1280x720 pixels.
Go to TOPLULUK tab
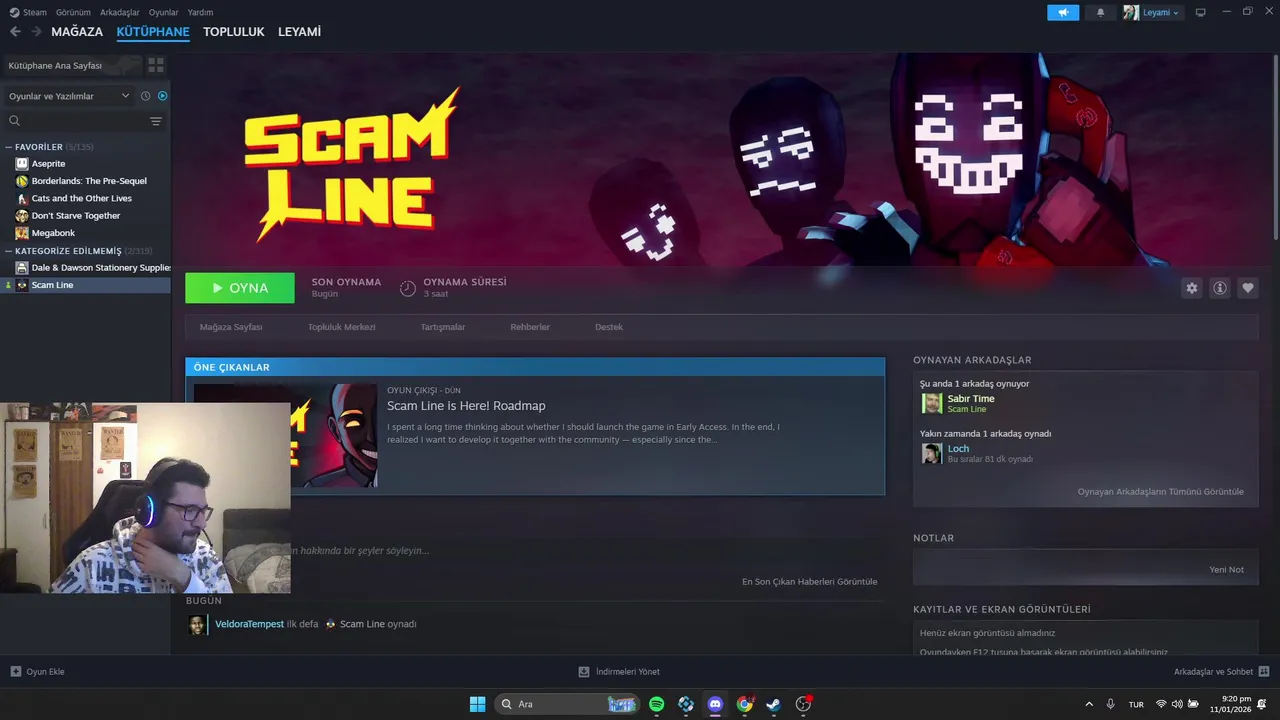233,32
